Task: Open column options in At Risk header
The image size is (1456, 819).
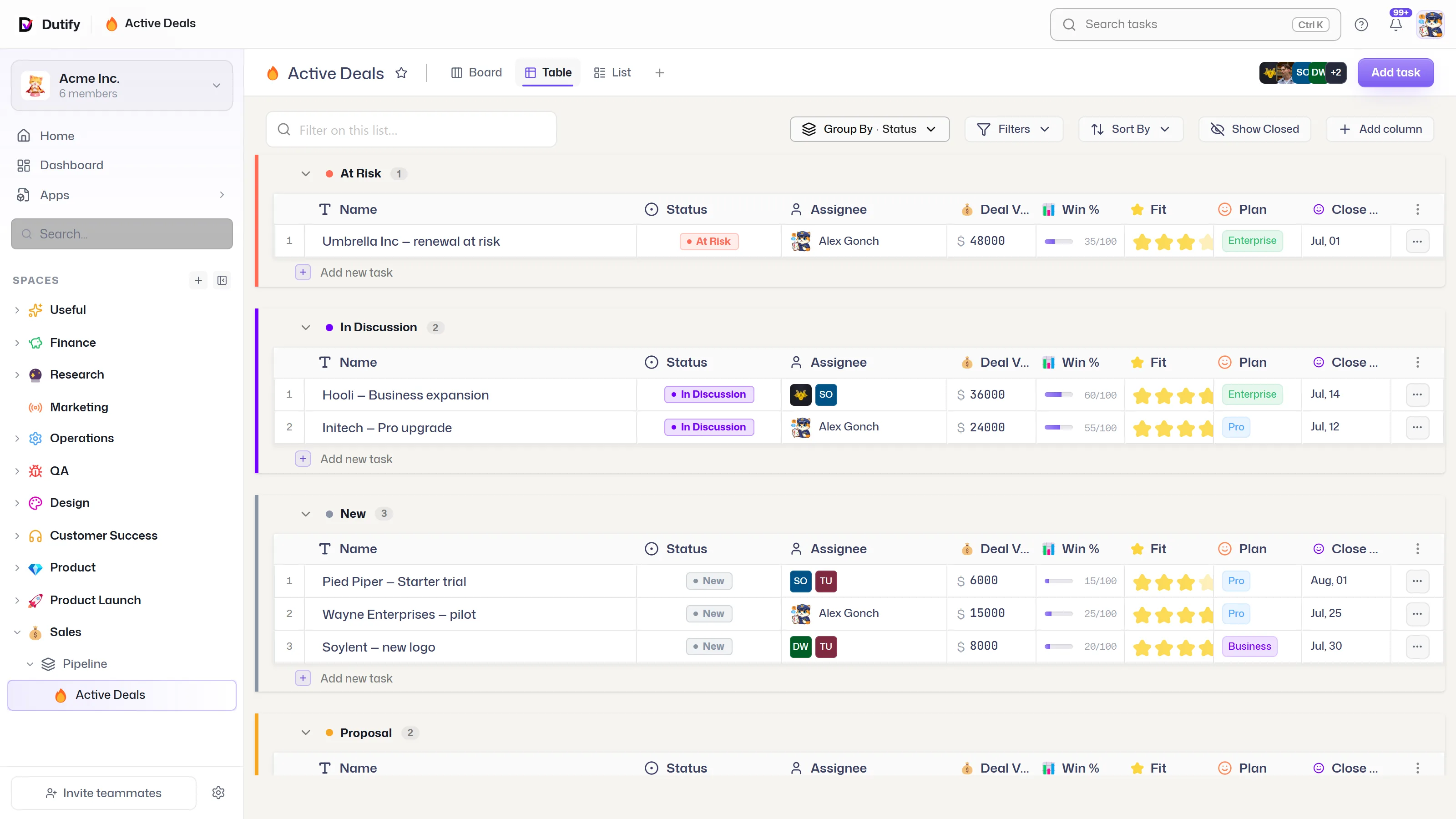Action: (x=1418, y=210)
